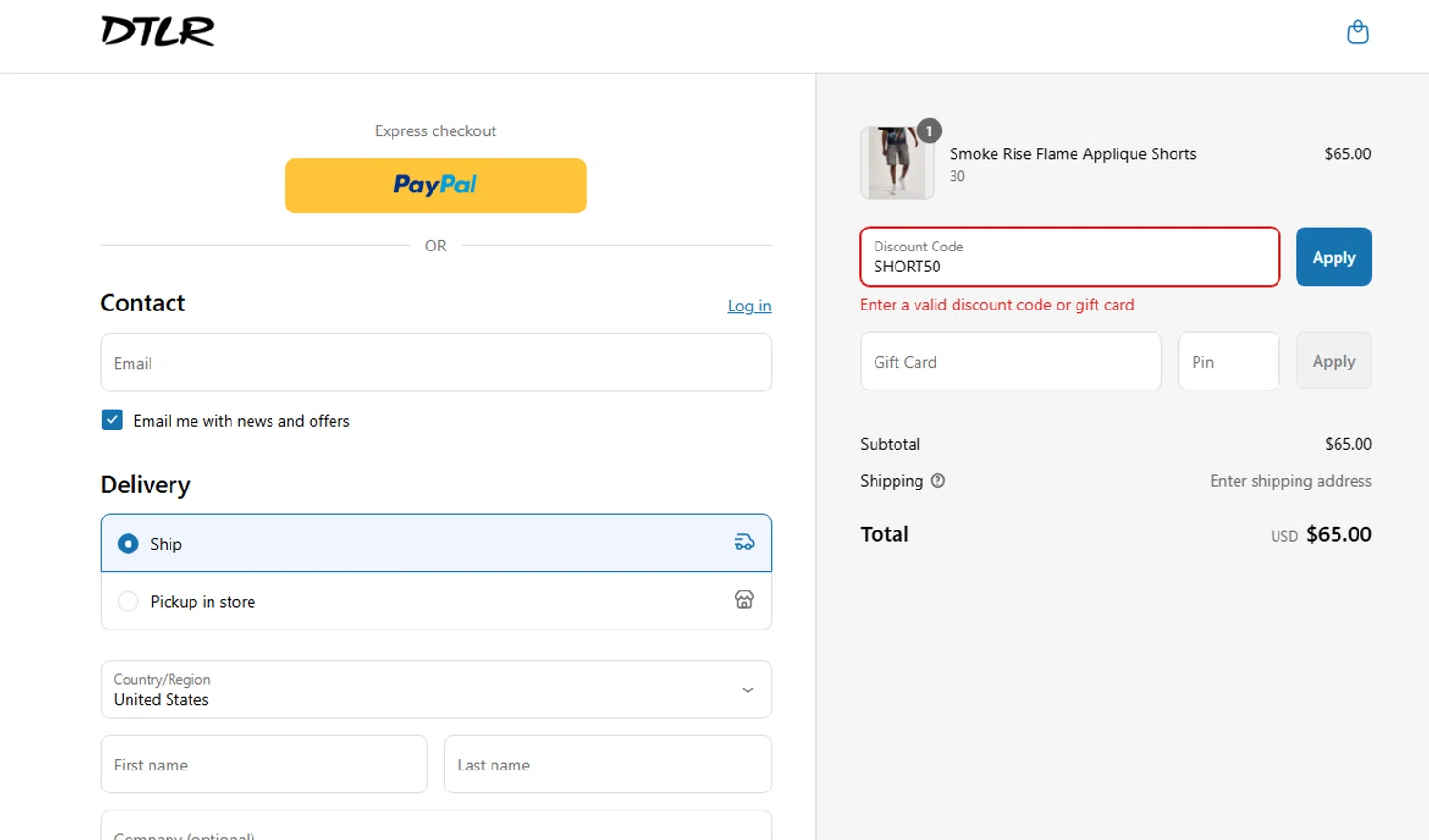Focus the Email input field
1429x840 pixels.
point(435,363)
